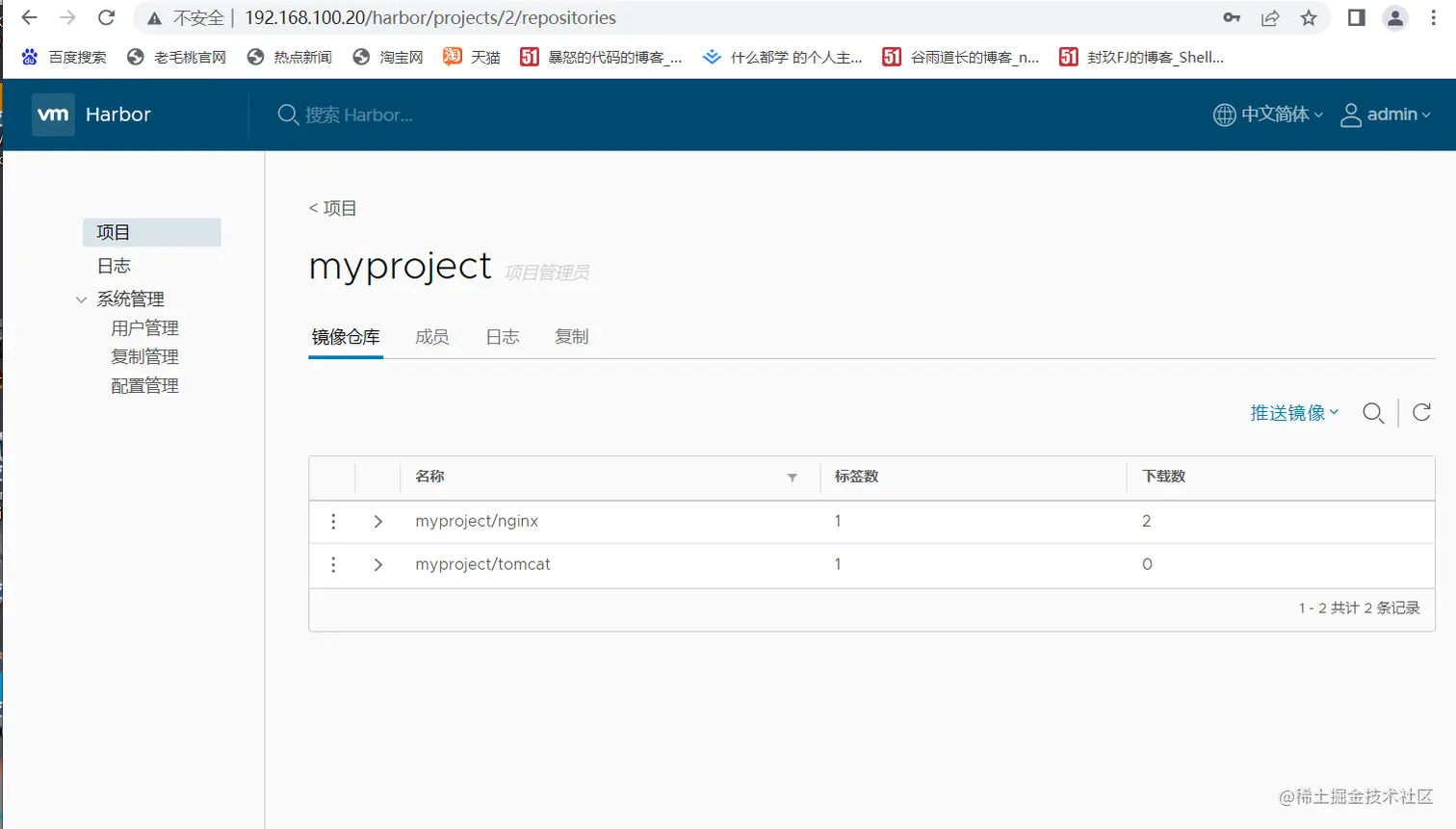Click the Harbor title text in header
Image resolution: width=1456 pixels, height=829 pixels.
coord(118,115)
